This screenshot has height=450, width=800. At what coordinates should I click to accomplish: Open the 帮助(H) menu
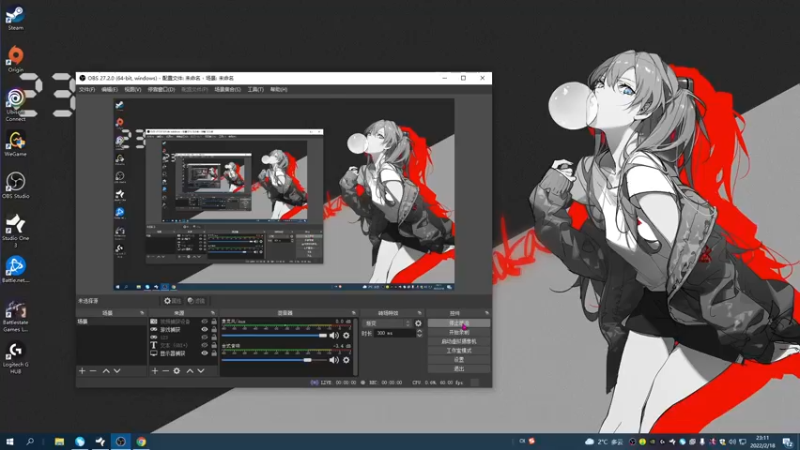[279, 89]
